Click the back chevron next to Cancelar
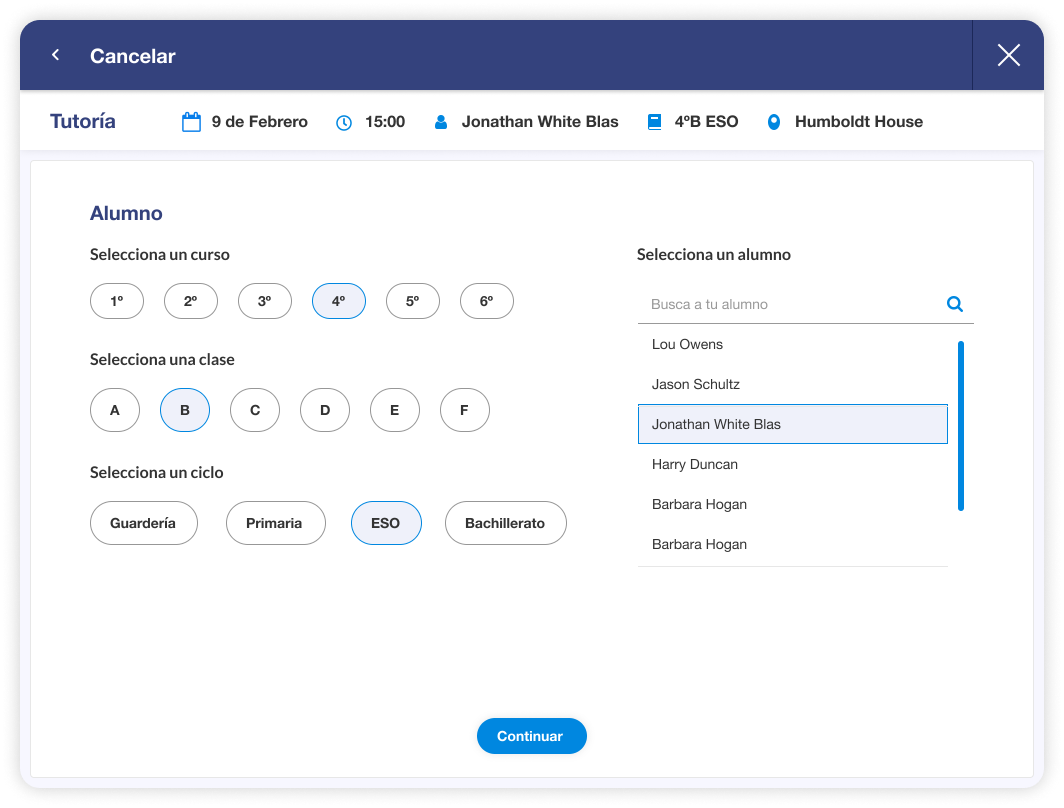 click(x=56, y=55)
